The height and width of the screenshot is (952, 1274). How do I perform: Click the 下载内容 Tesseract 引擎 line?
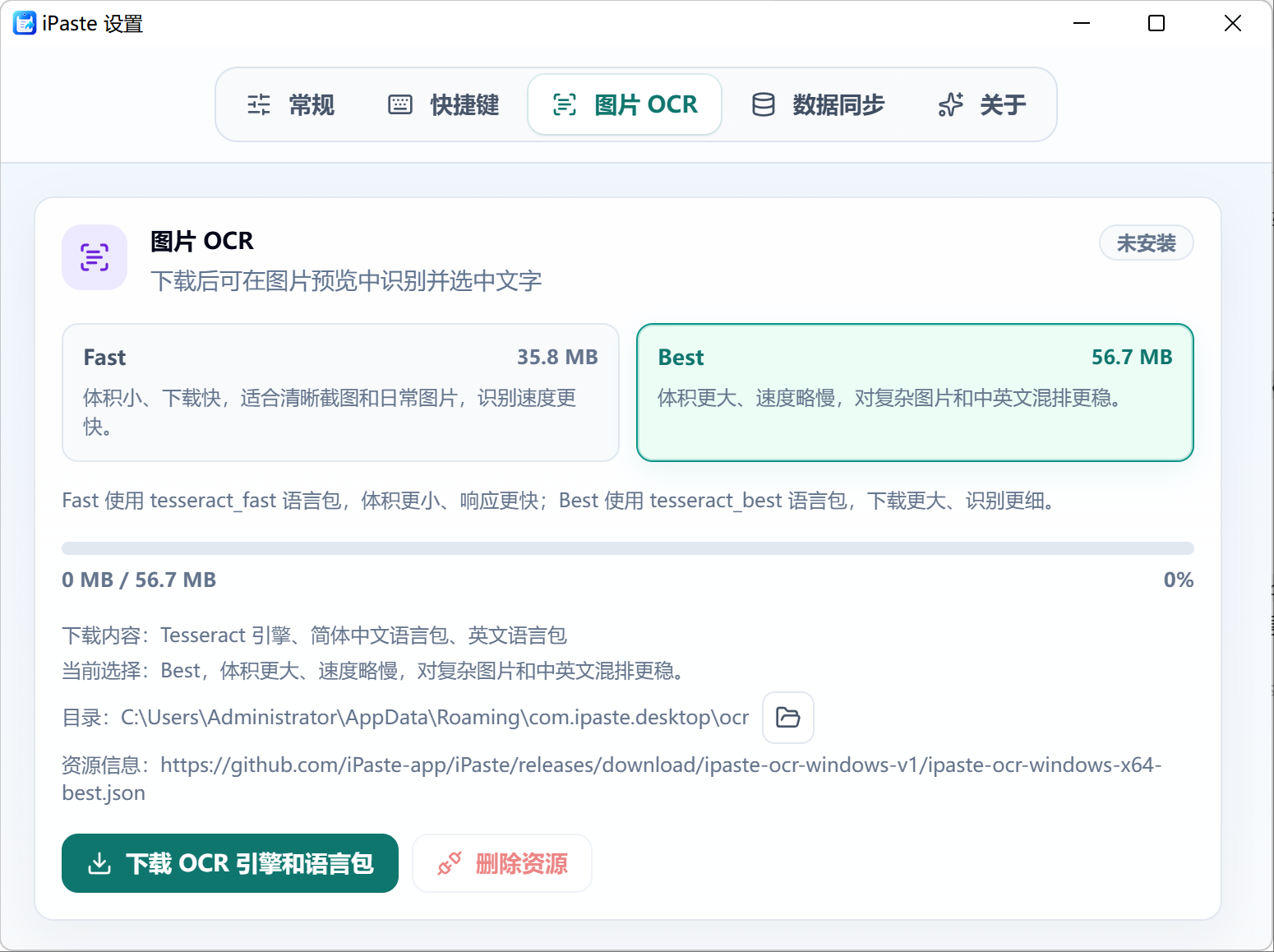(x=315, y=635)
